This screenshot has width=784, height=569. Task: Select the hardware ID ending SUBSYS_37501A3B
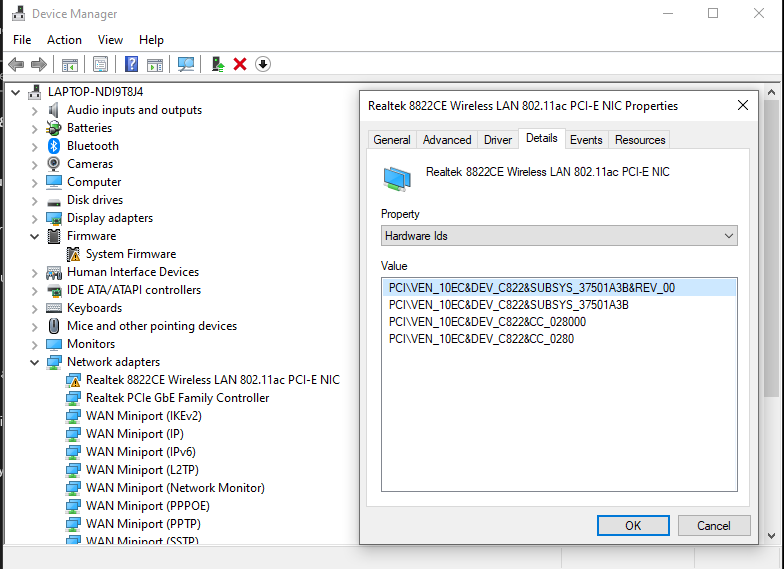point(508,305)
